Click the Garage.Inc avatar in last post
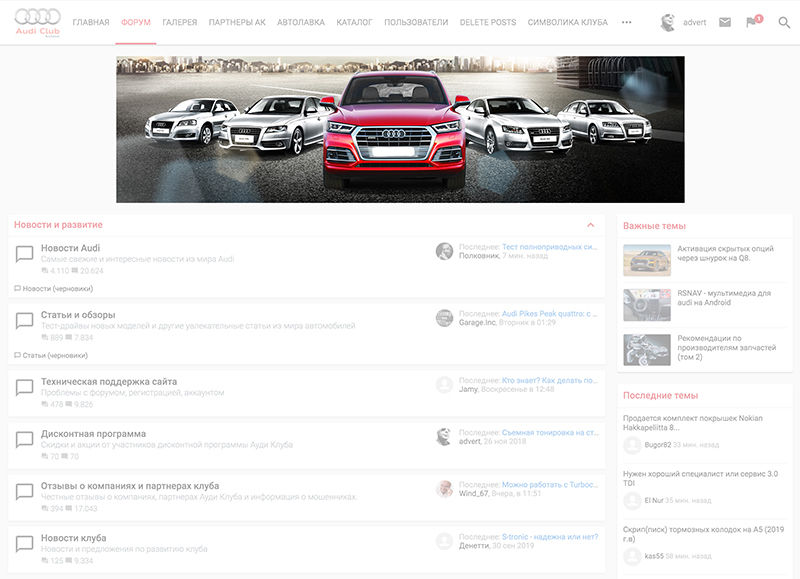 [x=444, y=318]
